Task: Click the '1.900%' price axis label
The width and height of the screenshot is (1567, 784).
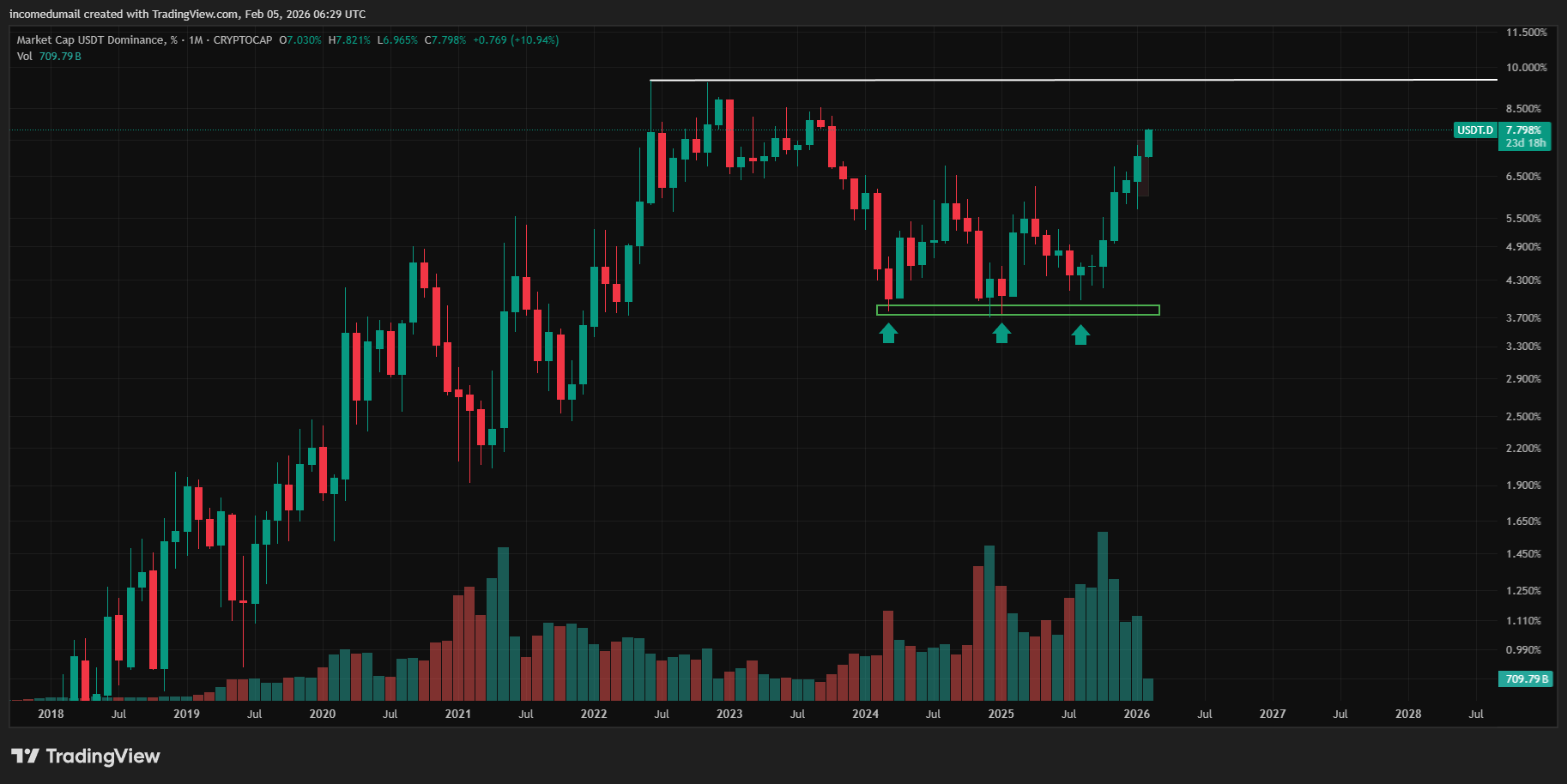Action: click(x=1523, y=485)
